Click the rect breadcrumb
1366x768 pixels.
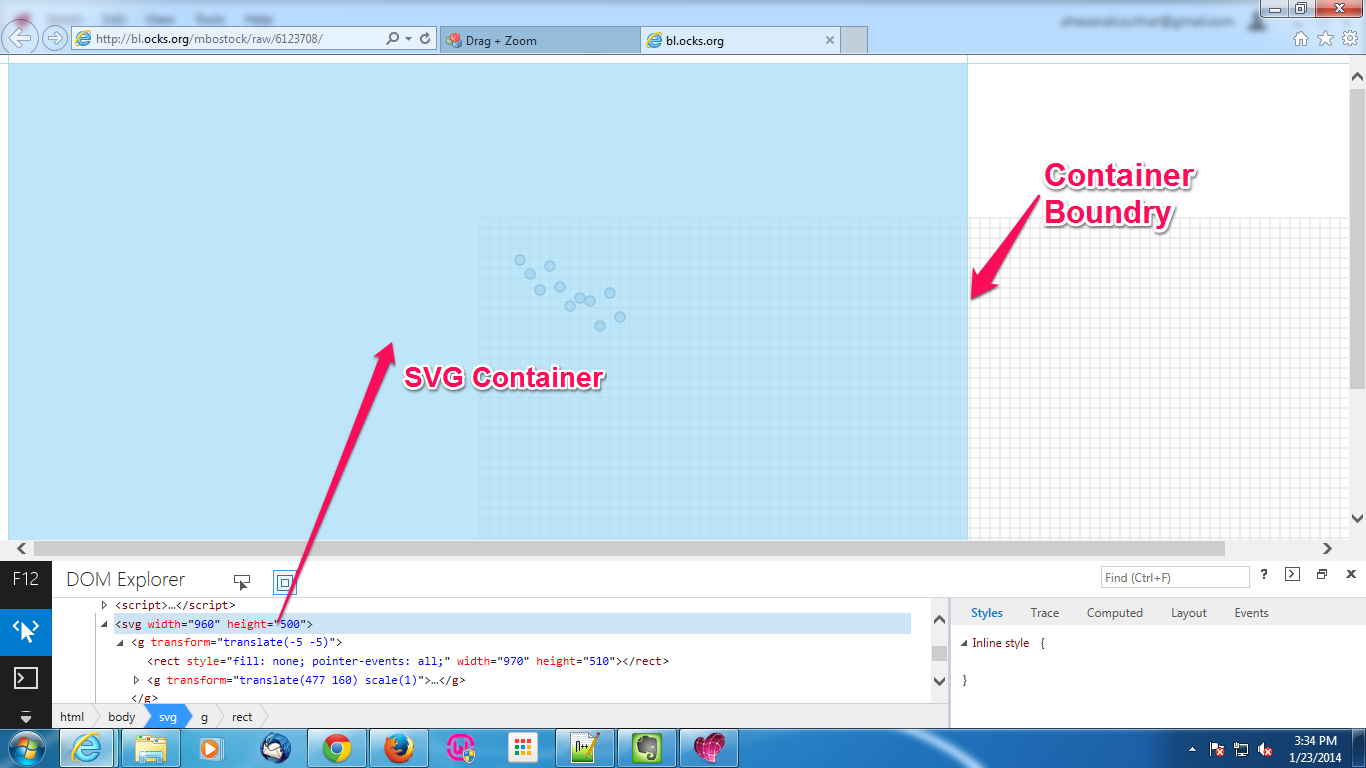click(x=242, y=716)
